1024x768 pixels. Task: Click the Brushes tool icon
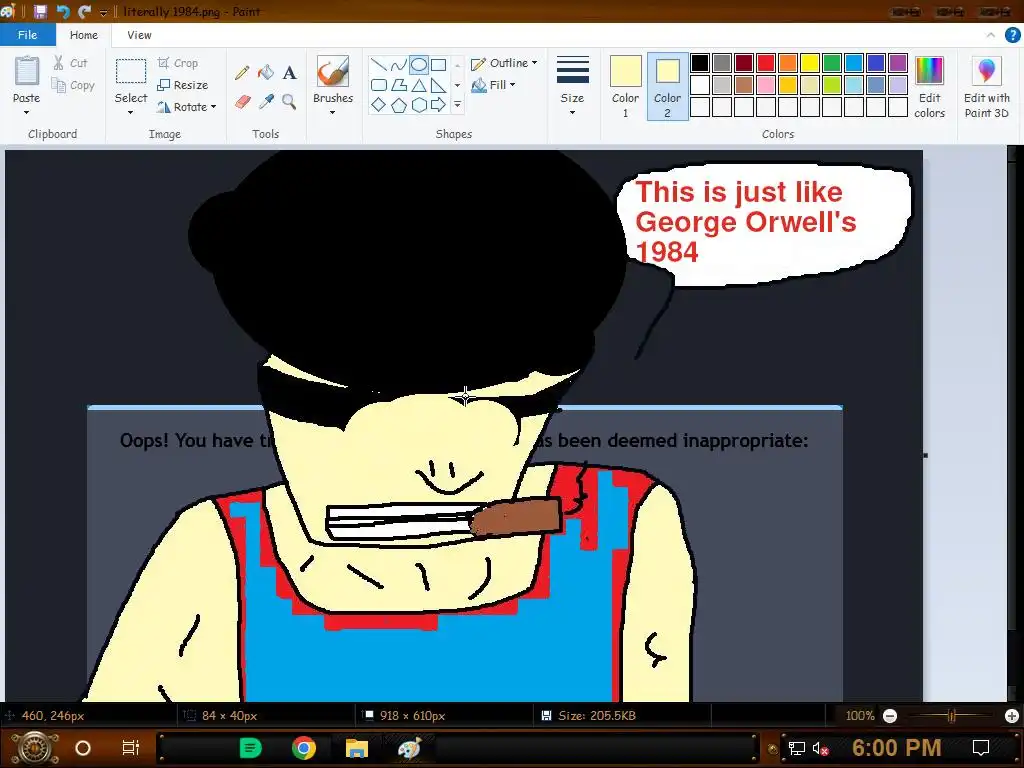(x=332, y=71)
